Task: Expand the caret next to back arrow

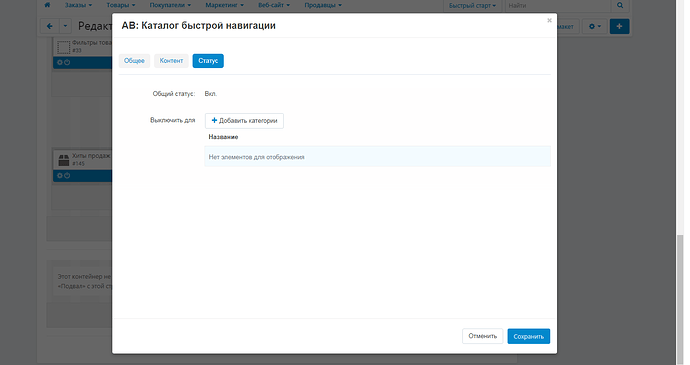Action: 65,26
